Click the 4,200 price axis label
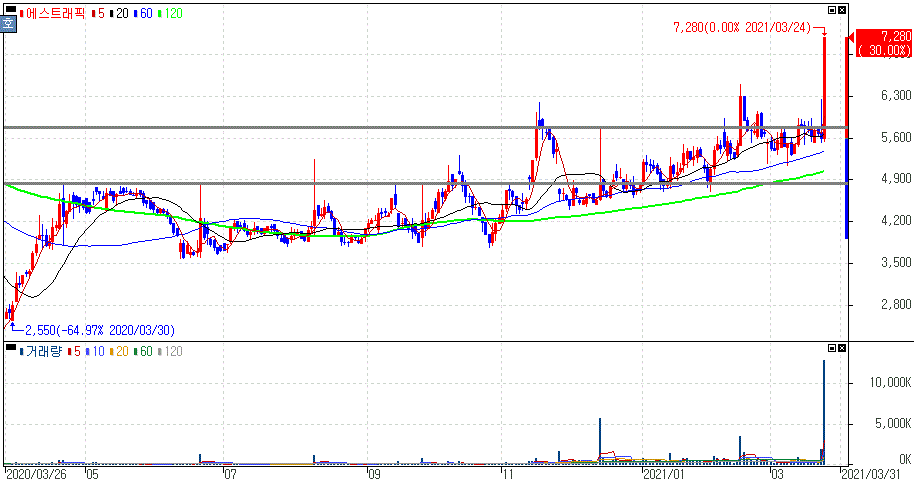This screenshot has height=481, width=914. (896, 220)
